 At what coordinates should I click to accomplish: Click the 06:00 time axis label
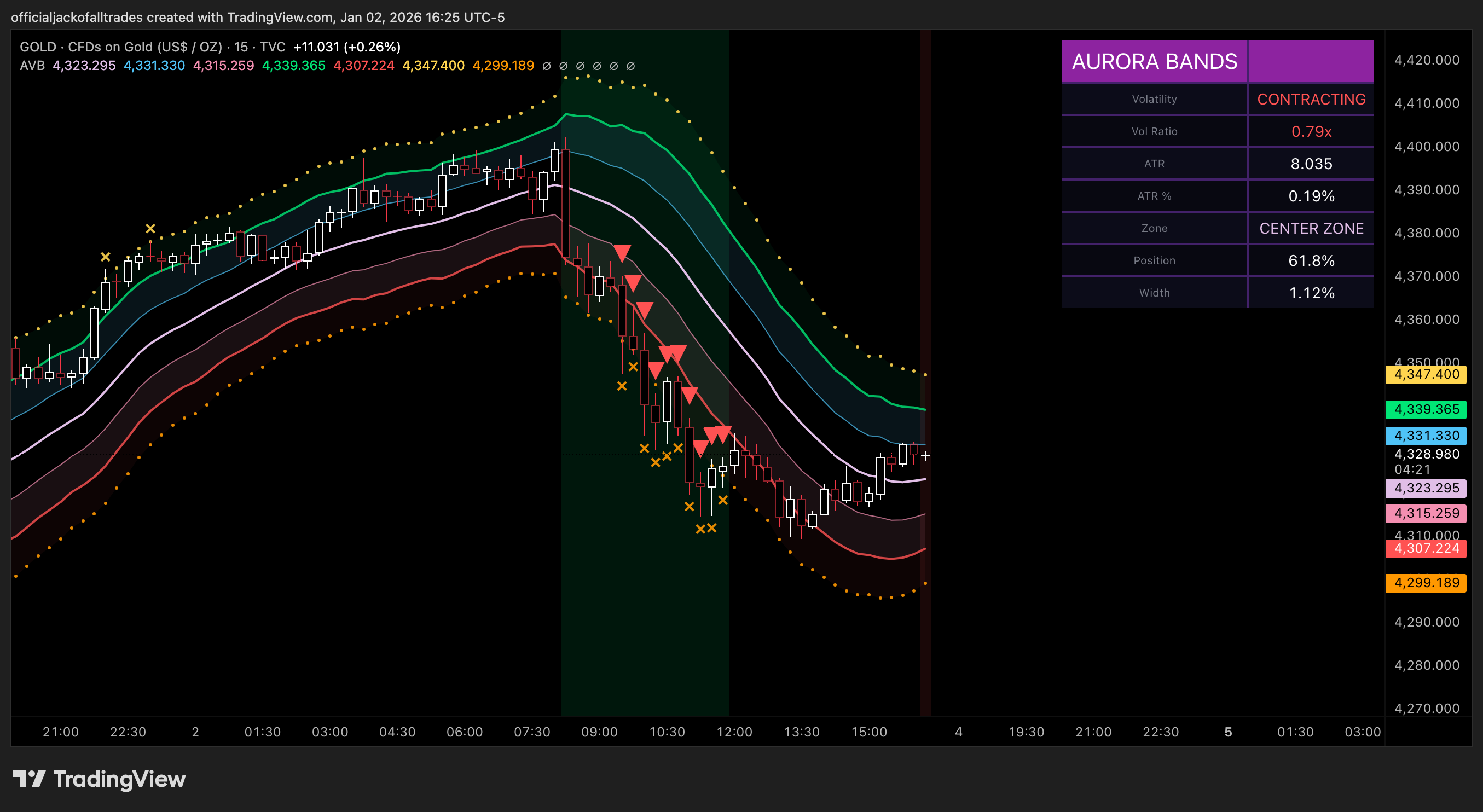click(465, 732)
